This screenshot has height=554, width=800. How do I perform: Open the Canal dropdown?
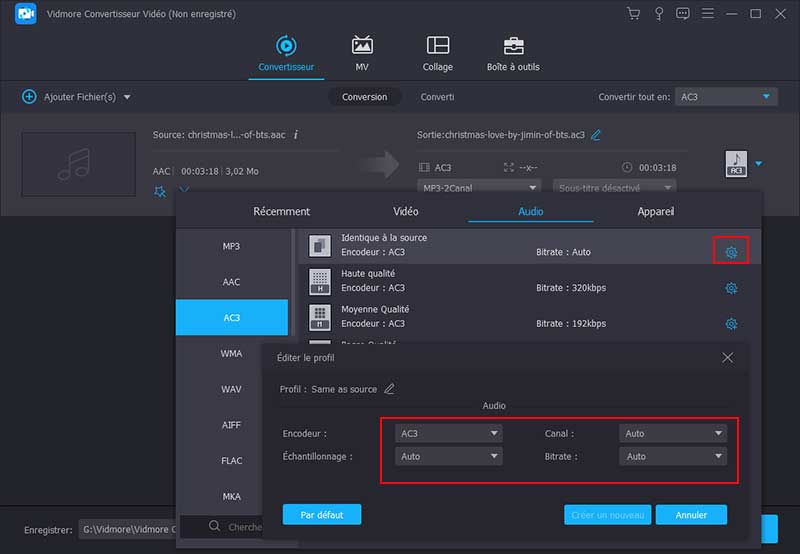673,434
